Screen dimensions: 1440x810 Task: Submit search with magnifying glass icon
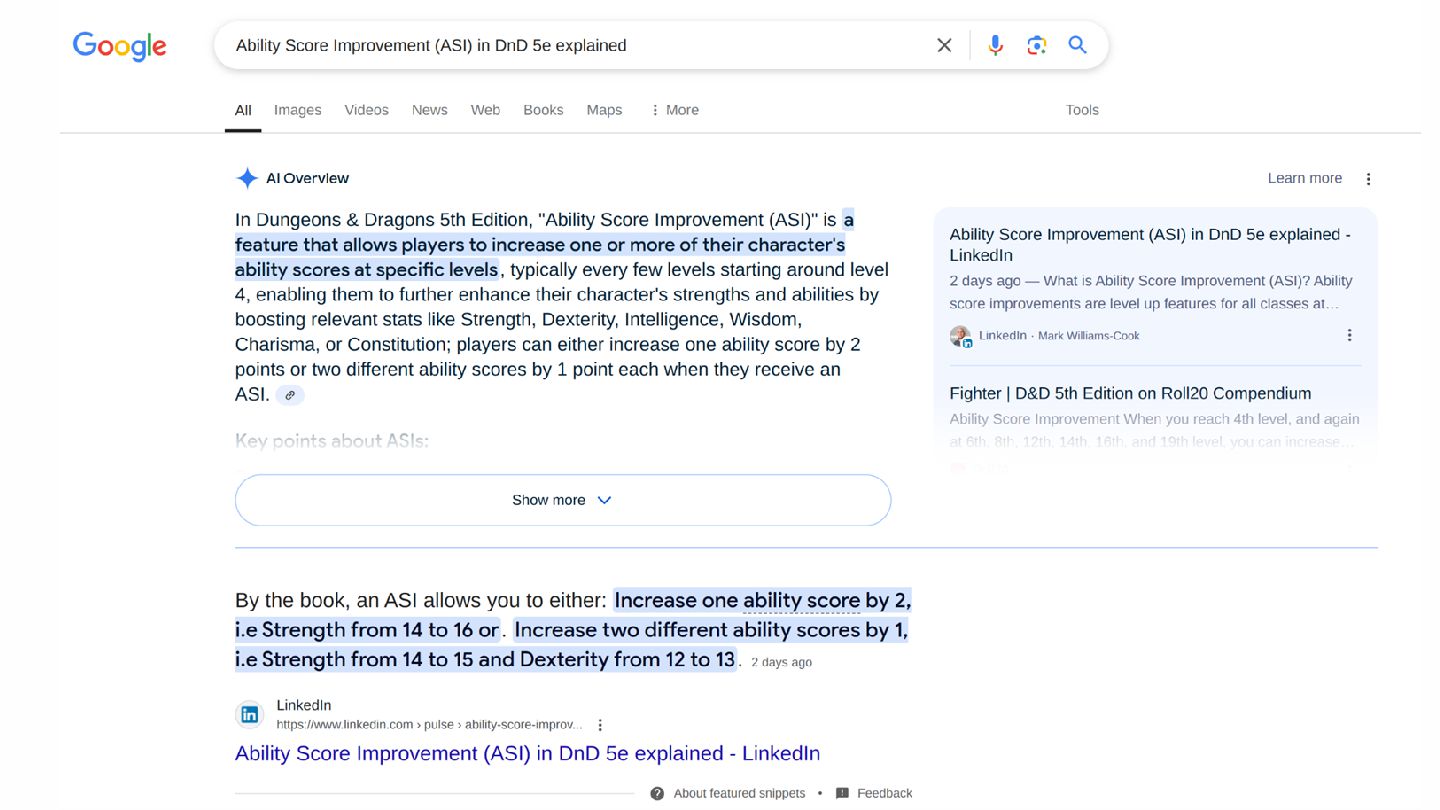1077,45
